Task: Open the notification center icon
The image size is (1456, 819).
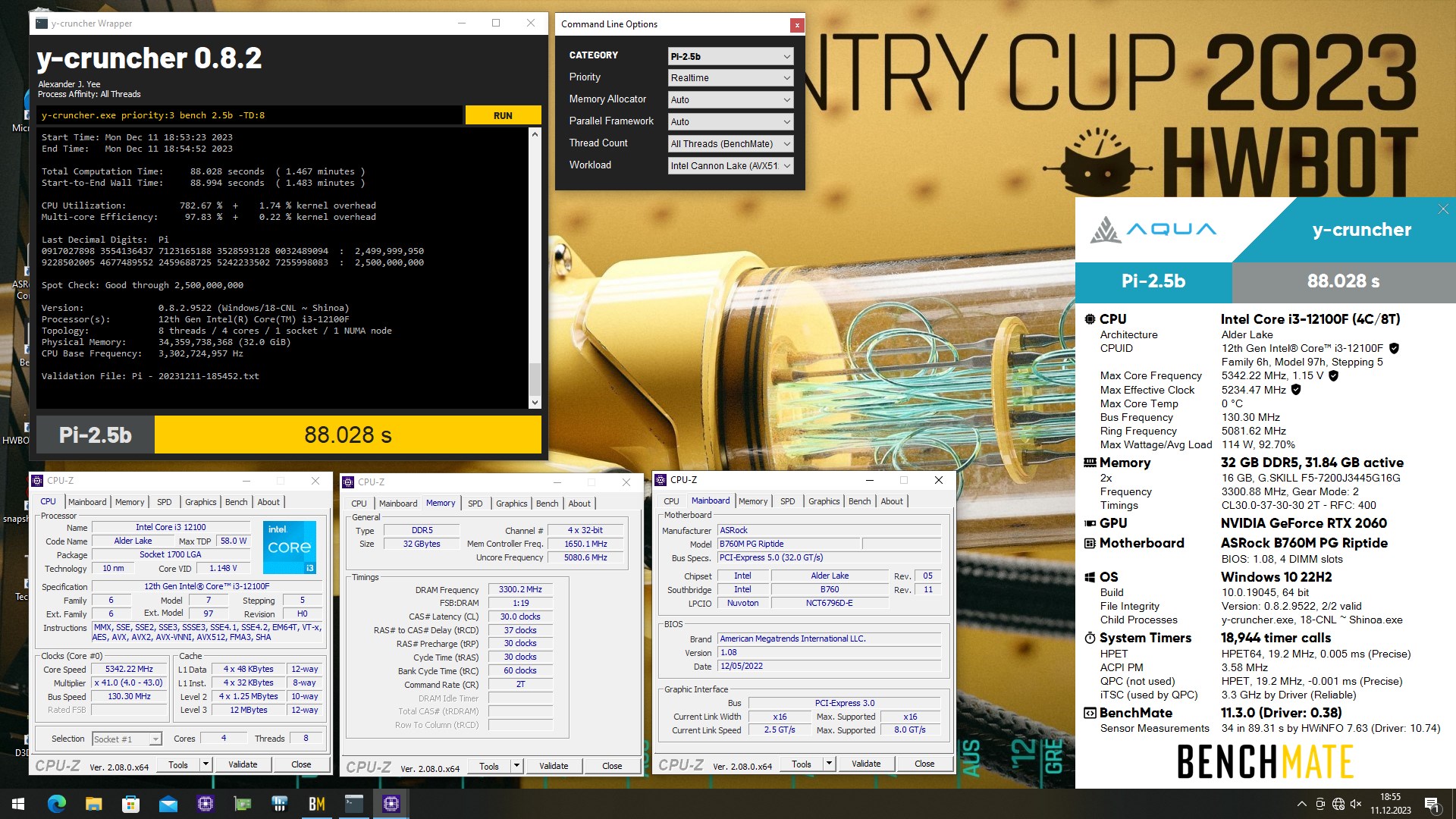Action: point(1432,804)
